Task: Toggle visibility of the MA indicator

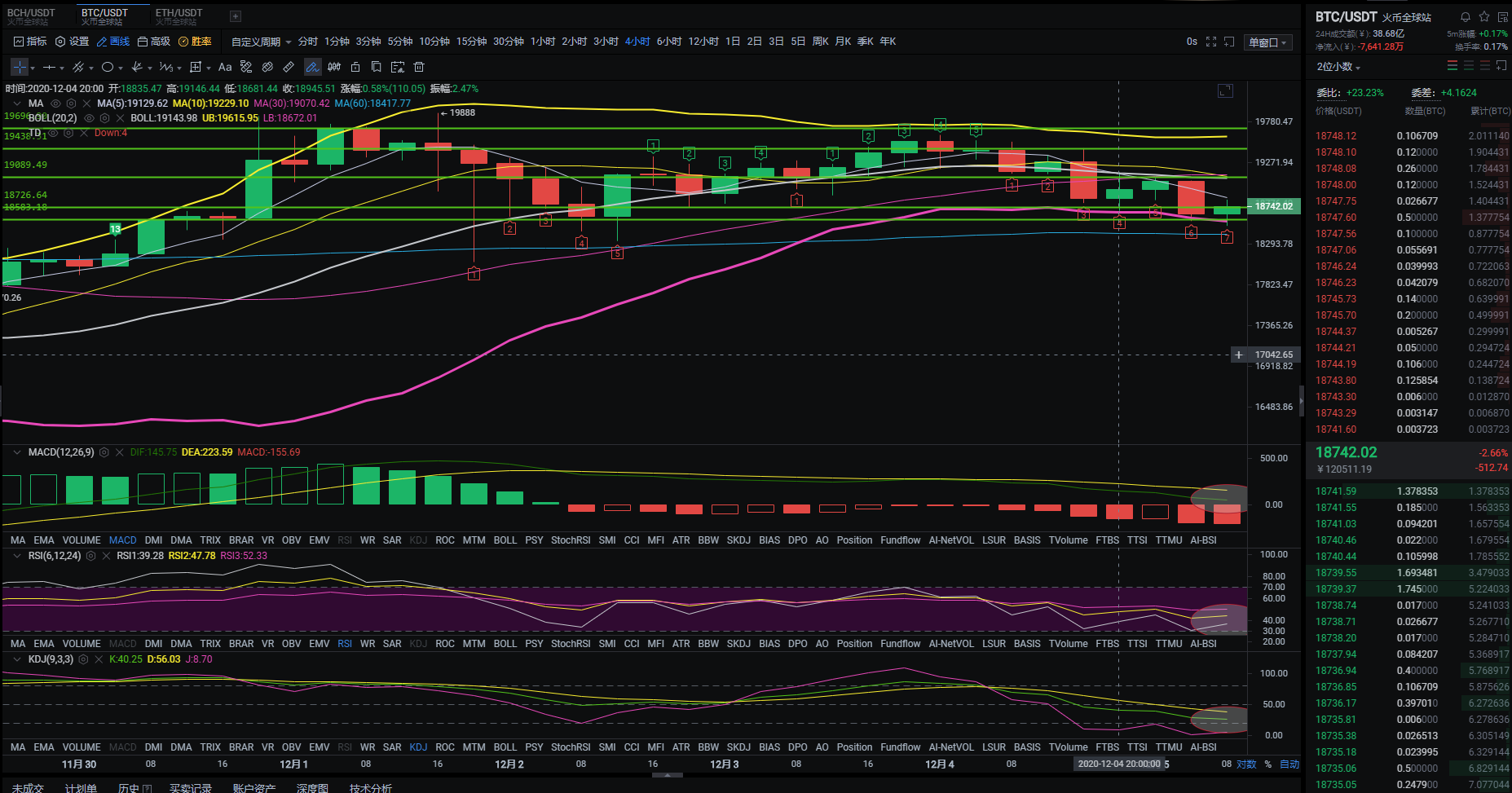Action: pyautogui.click(x=55, y=104)
